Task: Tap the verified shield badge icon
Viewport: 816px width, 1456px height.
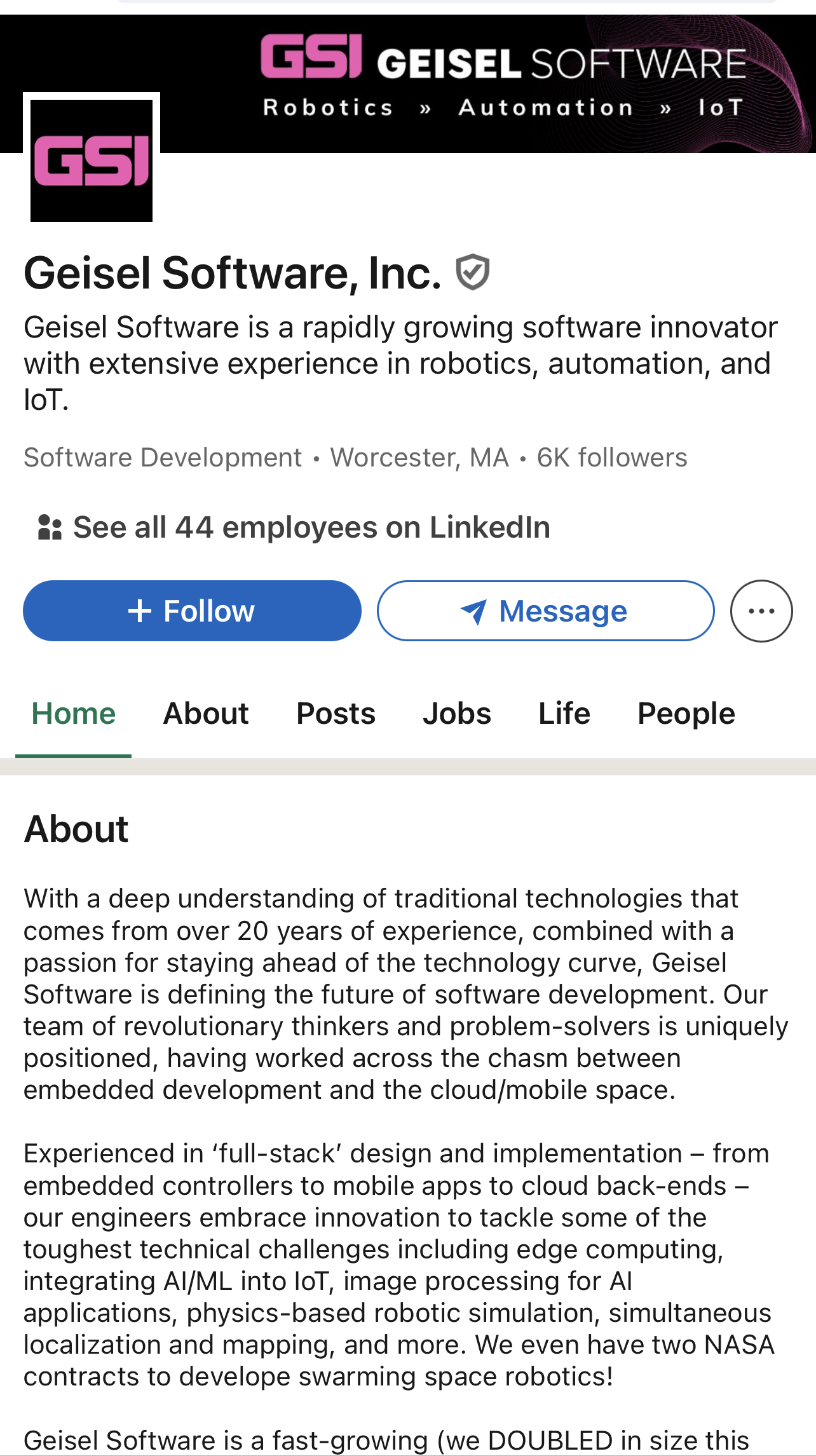Action: click(472, 273)
